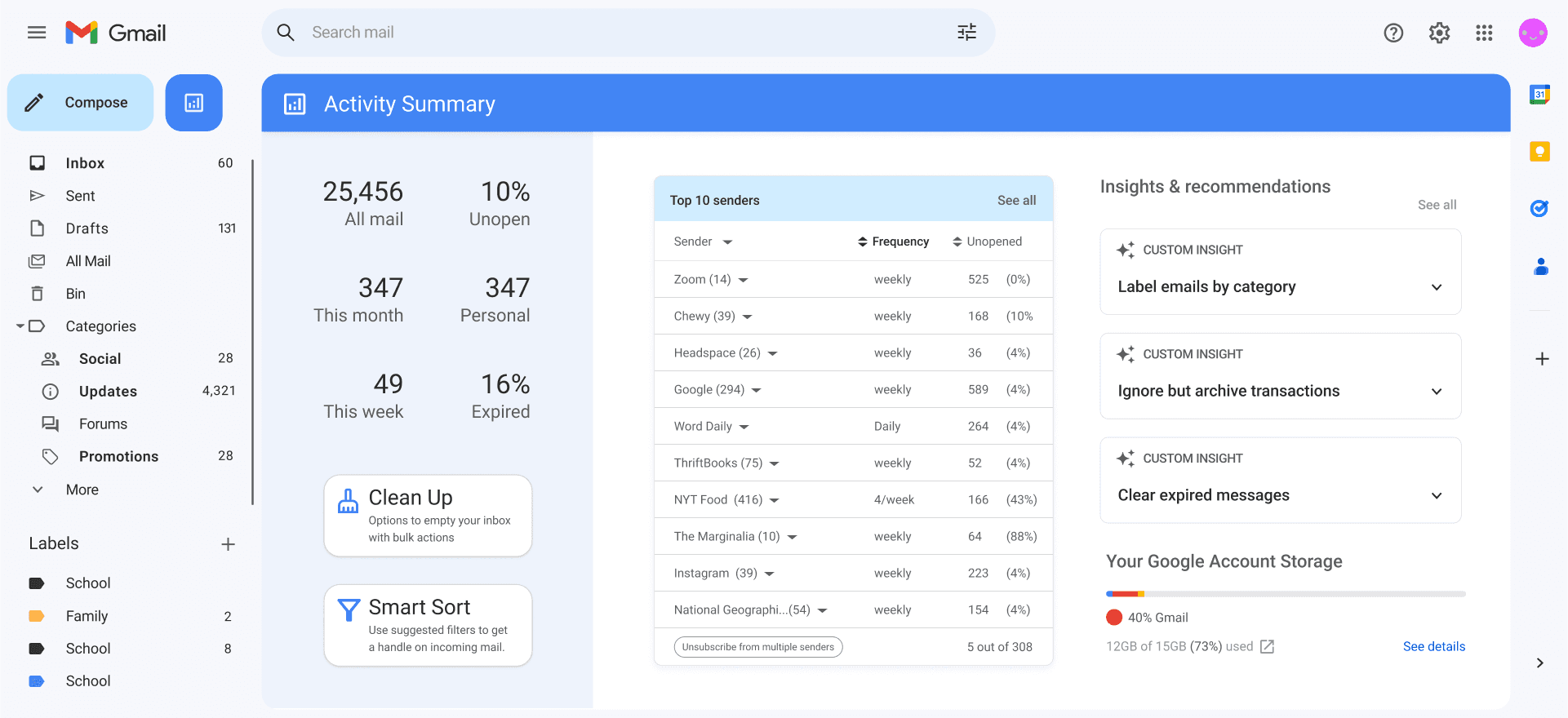The height and width of the screenshot is (718, 1568).
Task: Open Google Calendar side panel icon
Action: point(1539,95)
